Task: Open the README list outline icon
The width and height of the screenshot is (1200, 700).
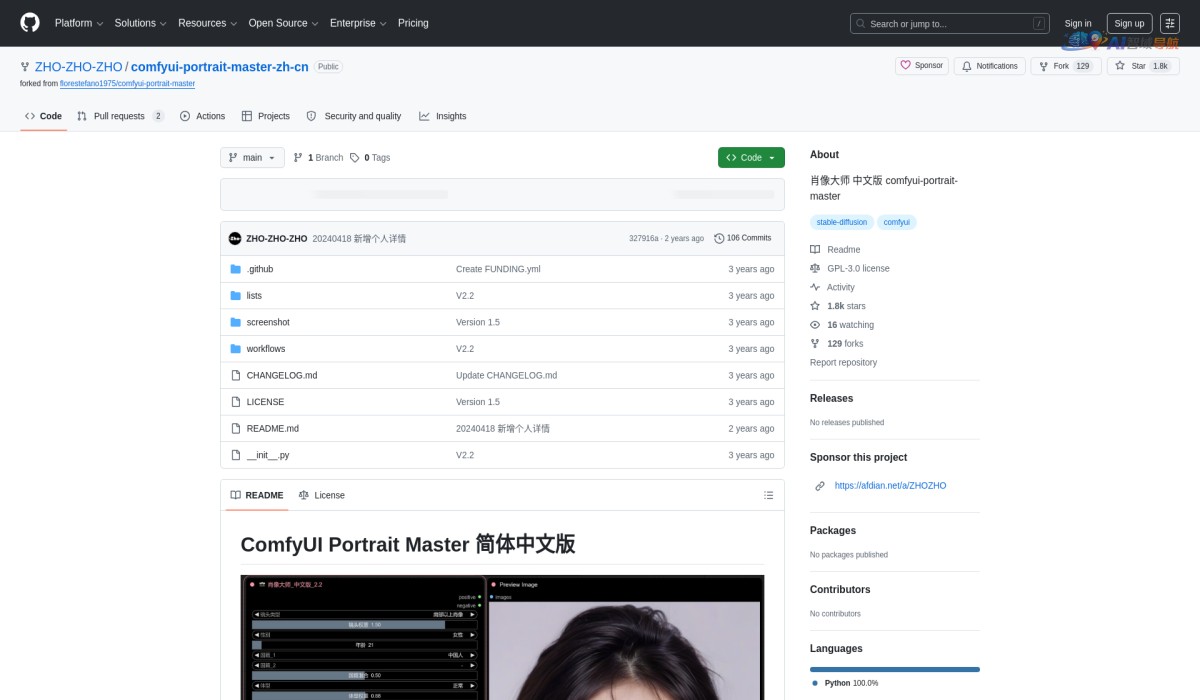Action: [x=768, y=494]
